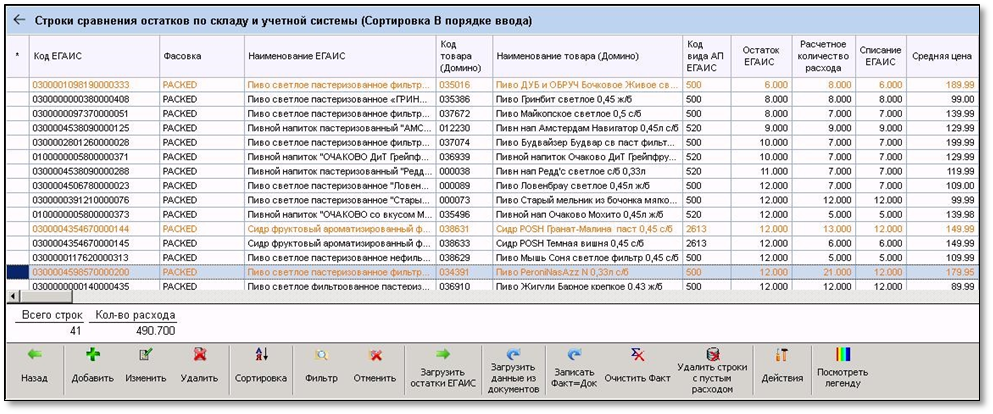Select cell 0300004354670000144

[x=94, y=229]
